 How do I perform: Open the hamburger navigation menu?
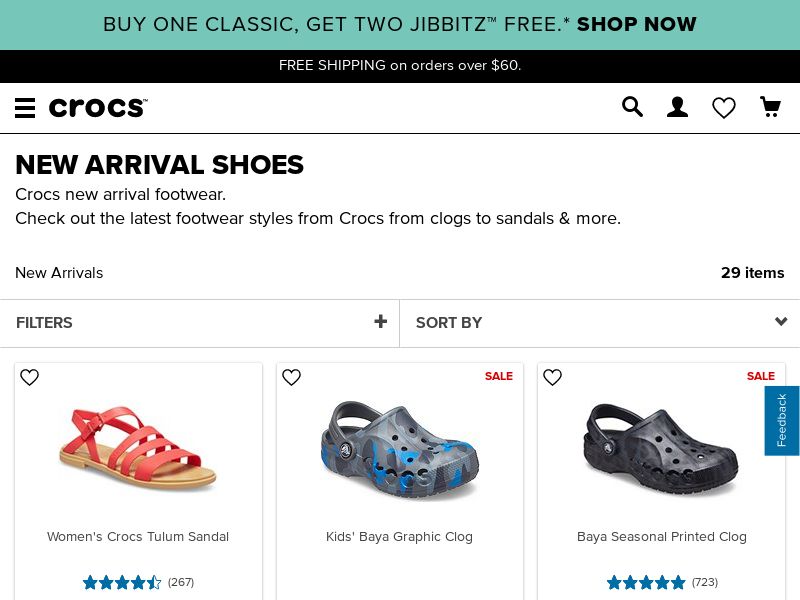point(25,108)
